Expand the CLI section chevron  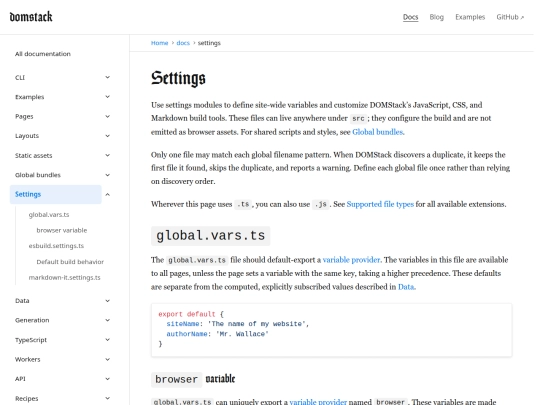click(107, 77)
